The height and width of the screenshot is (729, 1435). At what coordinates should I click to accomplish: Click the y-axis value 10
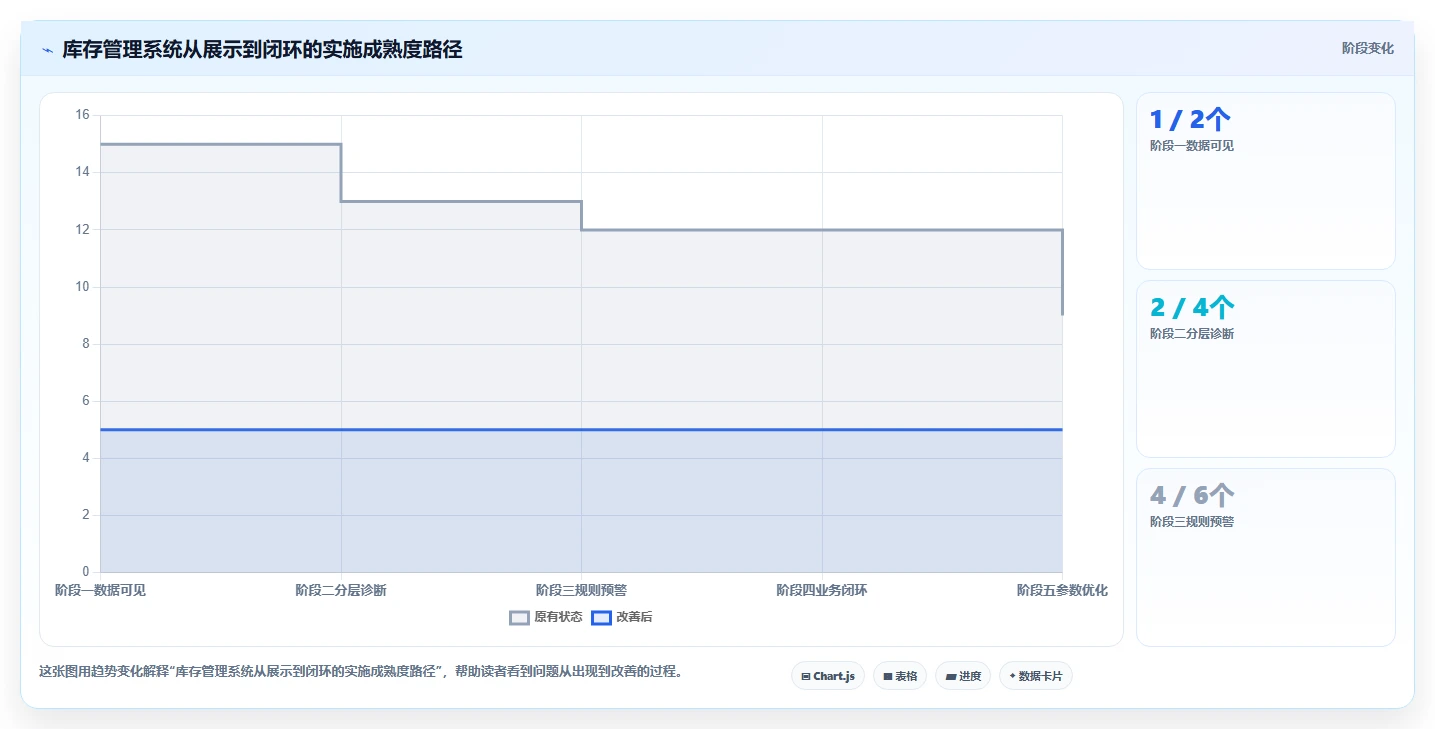click(82, 287)
